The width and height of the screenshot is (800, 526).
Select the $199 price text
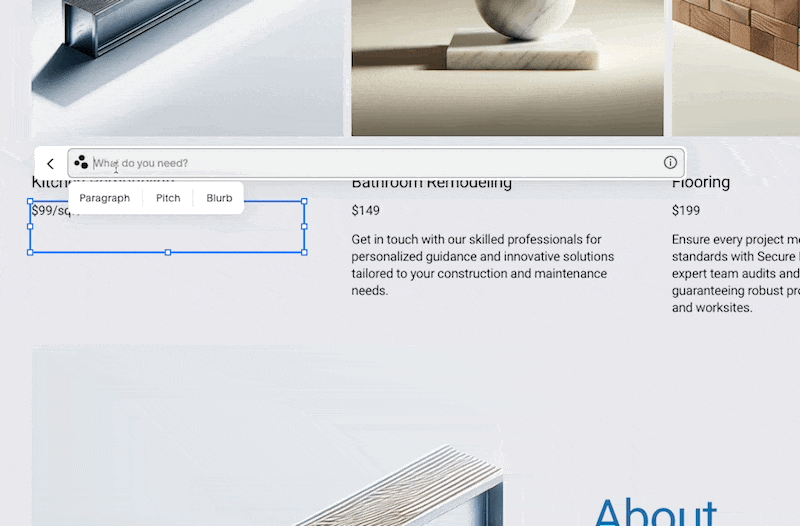click(x=686, y=211)
